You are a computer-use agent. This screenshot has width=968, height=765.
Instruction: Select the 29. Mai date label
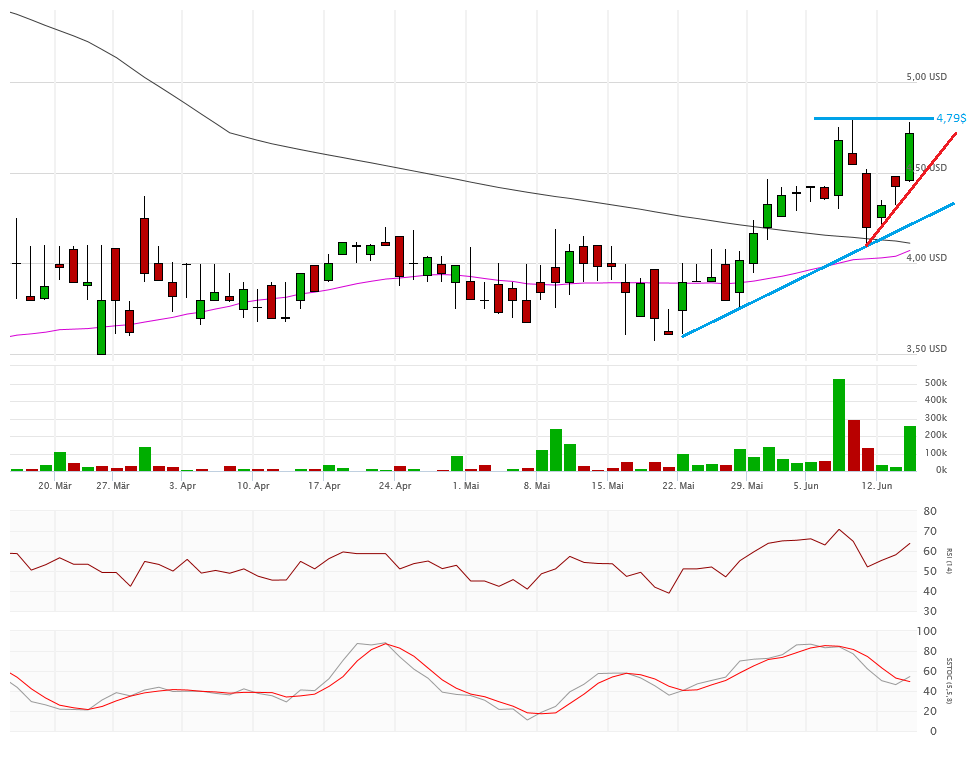point(747,486)
